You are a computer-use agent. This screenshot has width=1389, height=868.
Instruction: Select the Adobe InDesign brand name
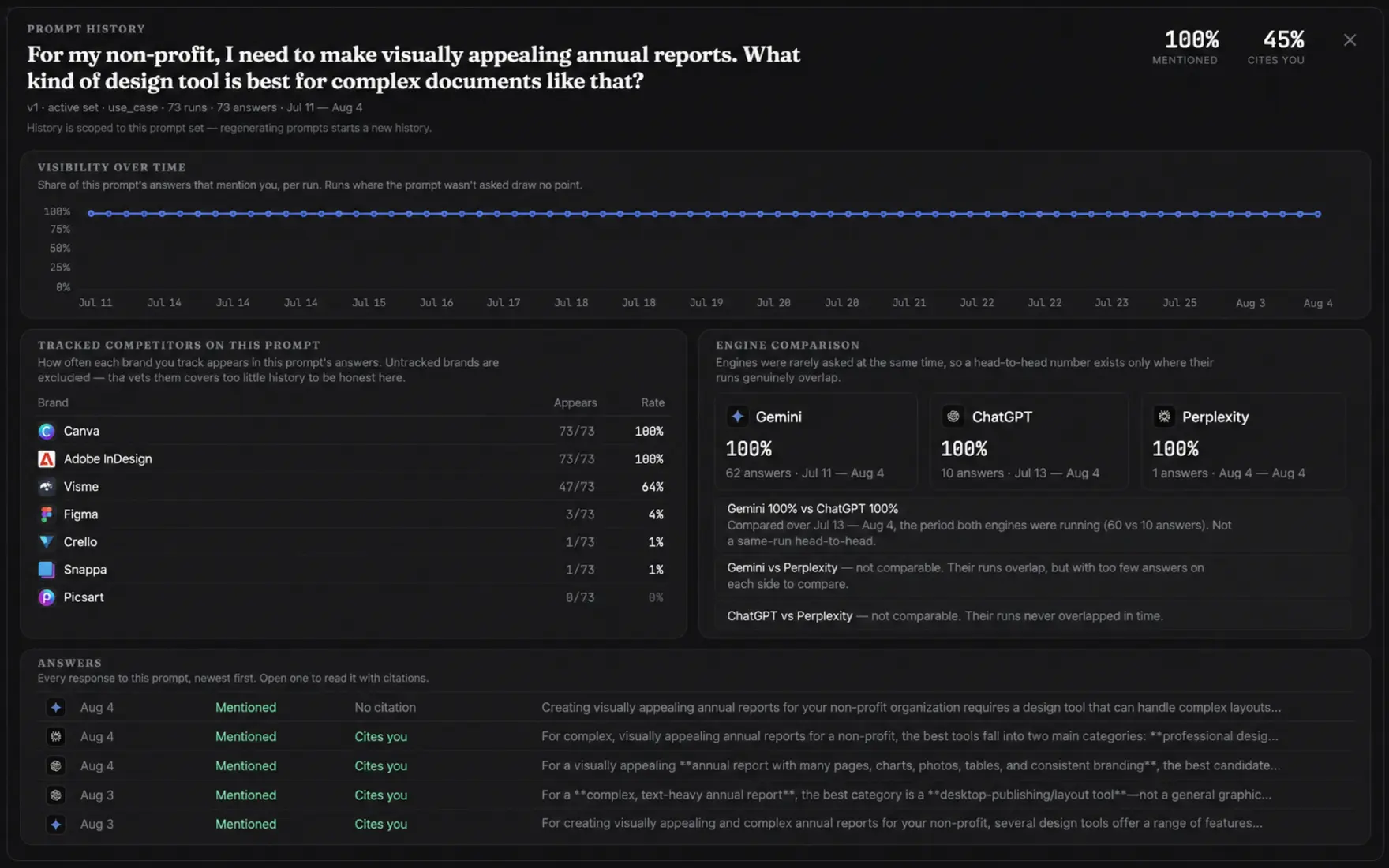(108, 458)
